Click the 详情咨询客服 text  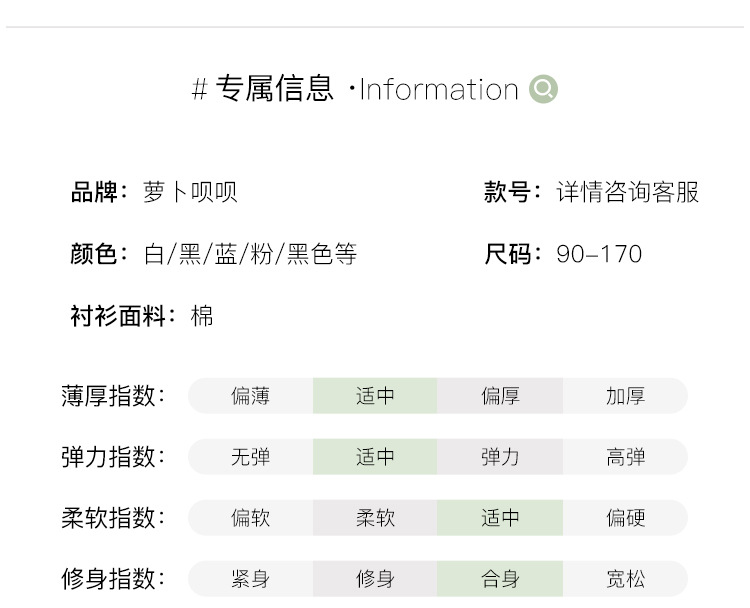click(627, 192)
